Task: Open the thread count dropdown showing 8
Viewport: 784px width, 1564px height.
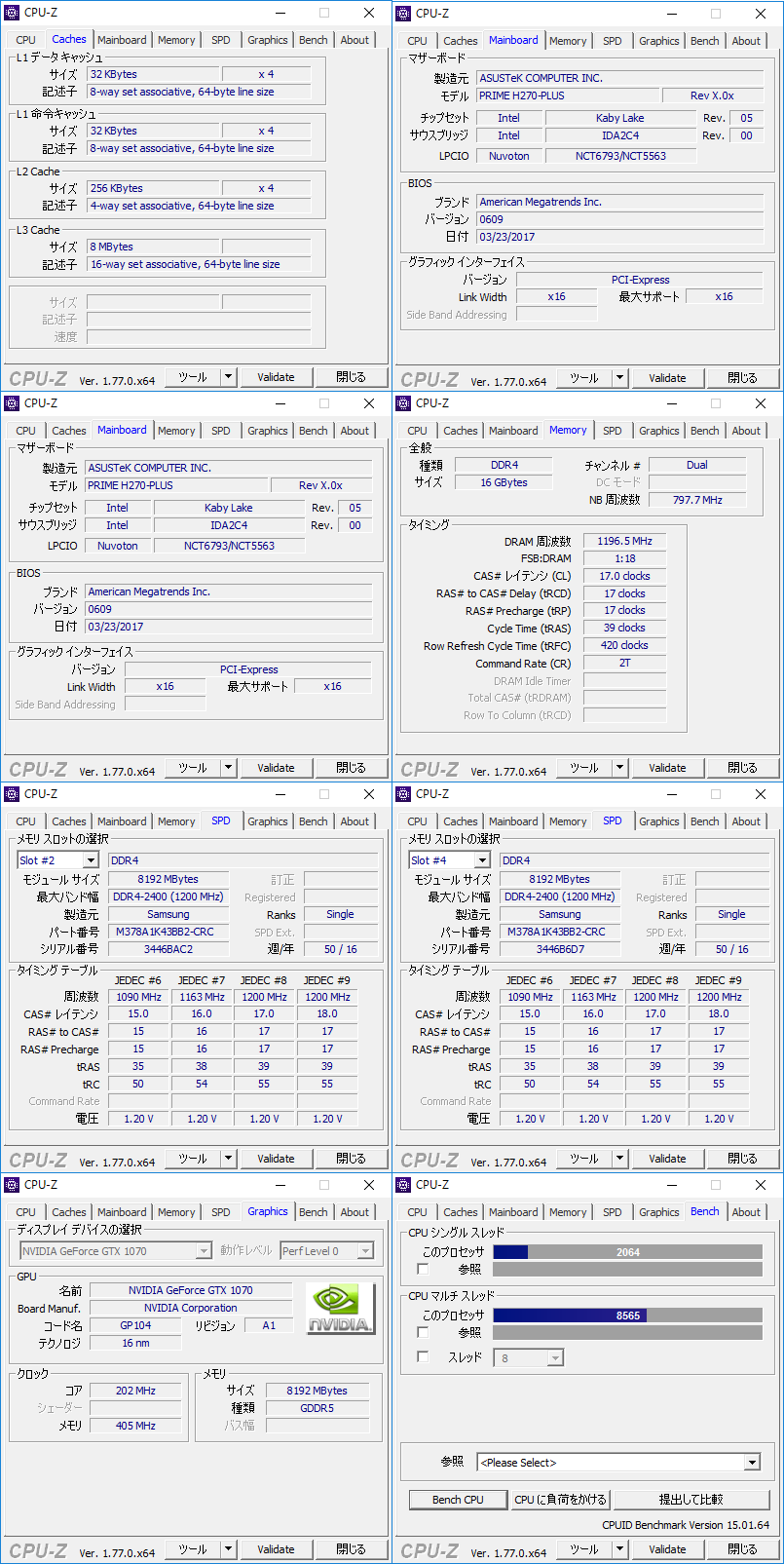Action: [x=555, y=1357]
